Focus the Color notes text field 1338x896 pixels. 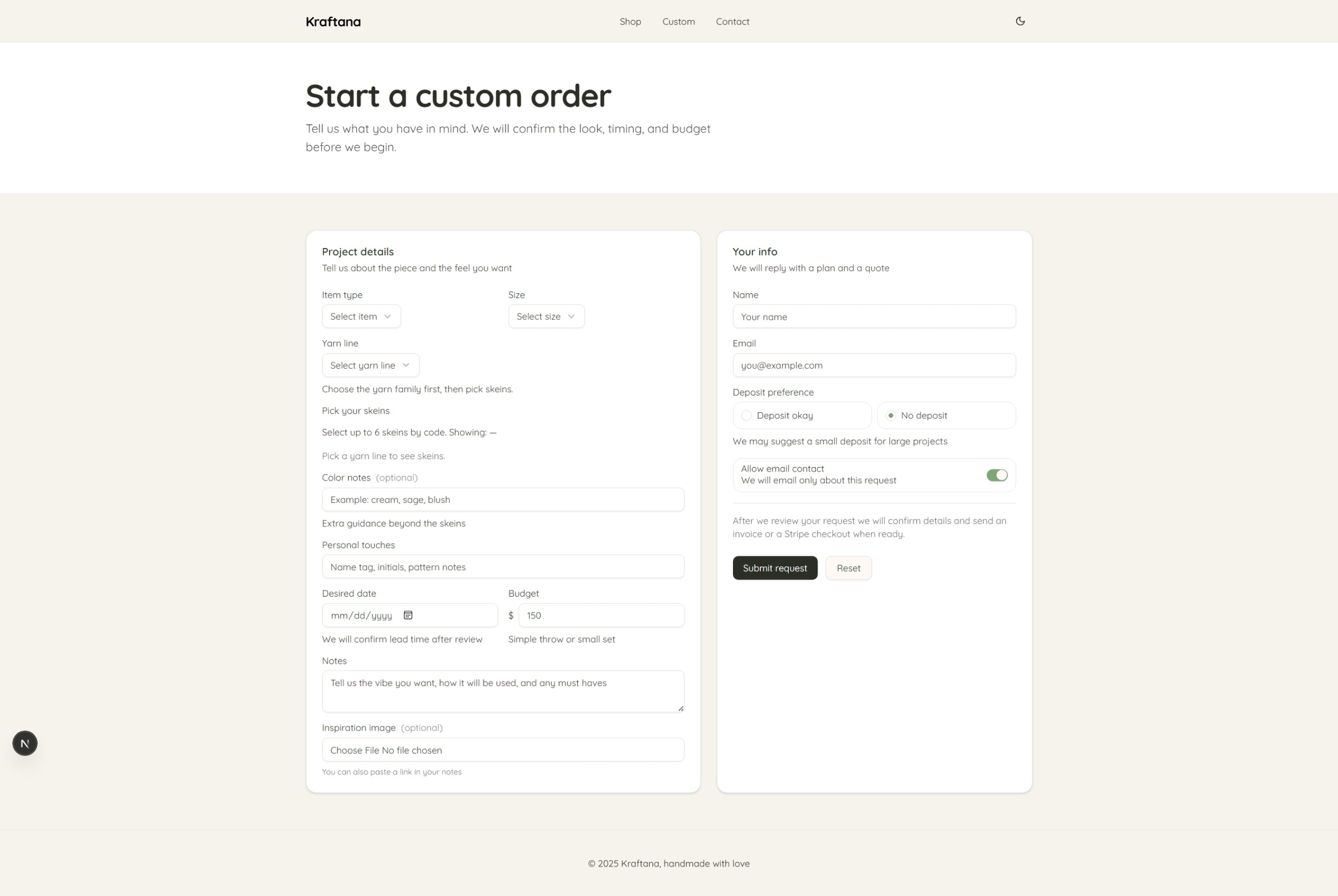[502, 499]
